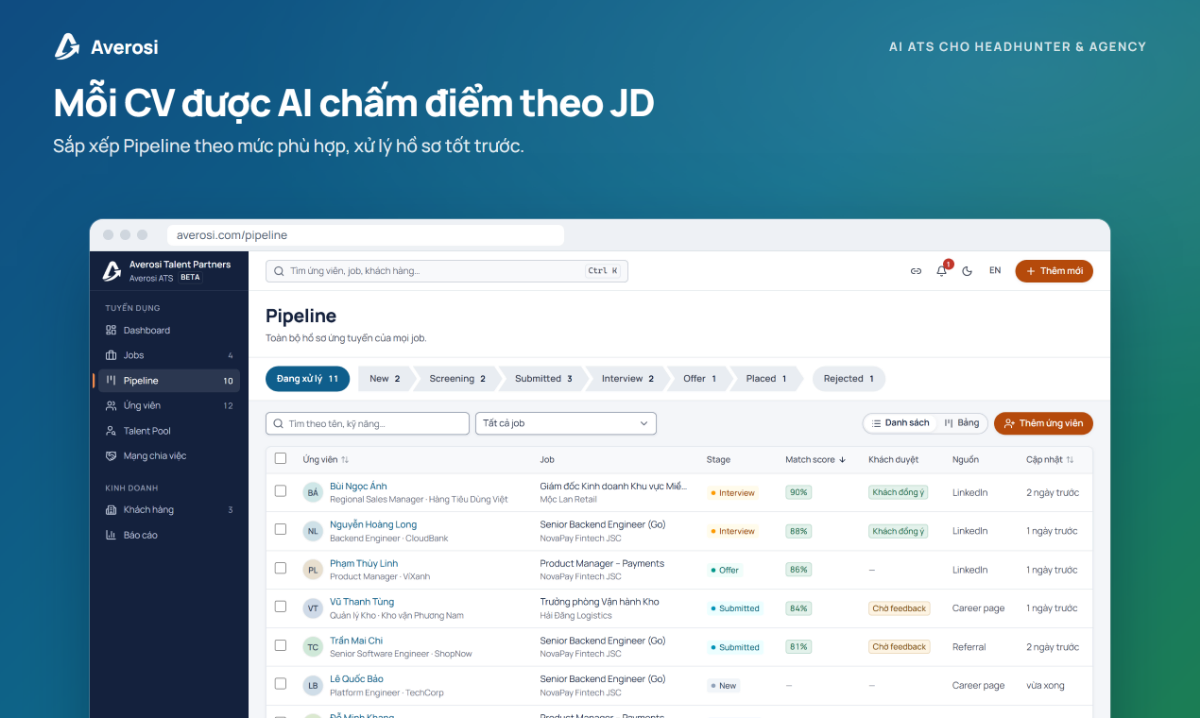
Task: Toggle dark mode moon icon
Action: pos(968,271)
